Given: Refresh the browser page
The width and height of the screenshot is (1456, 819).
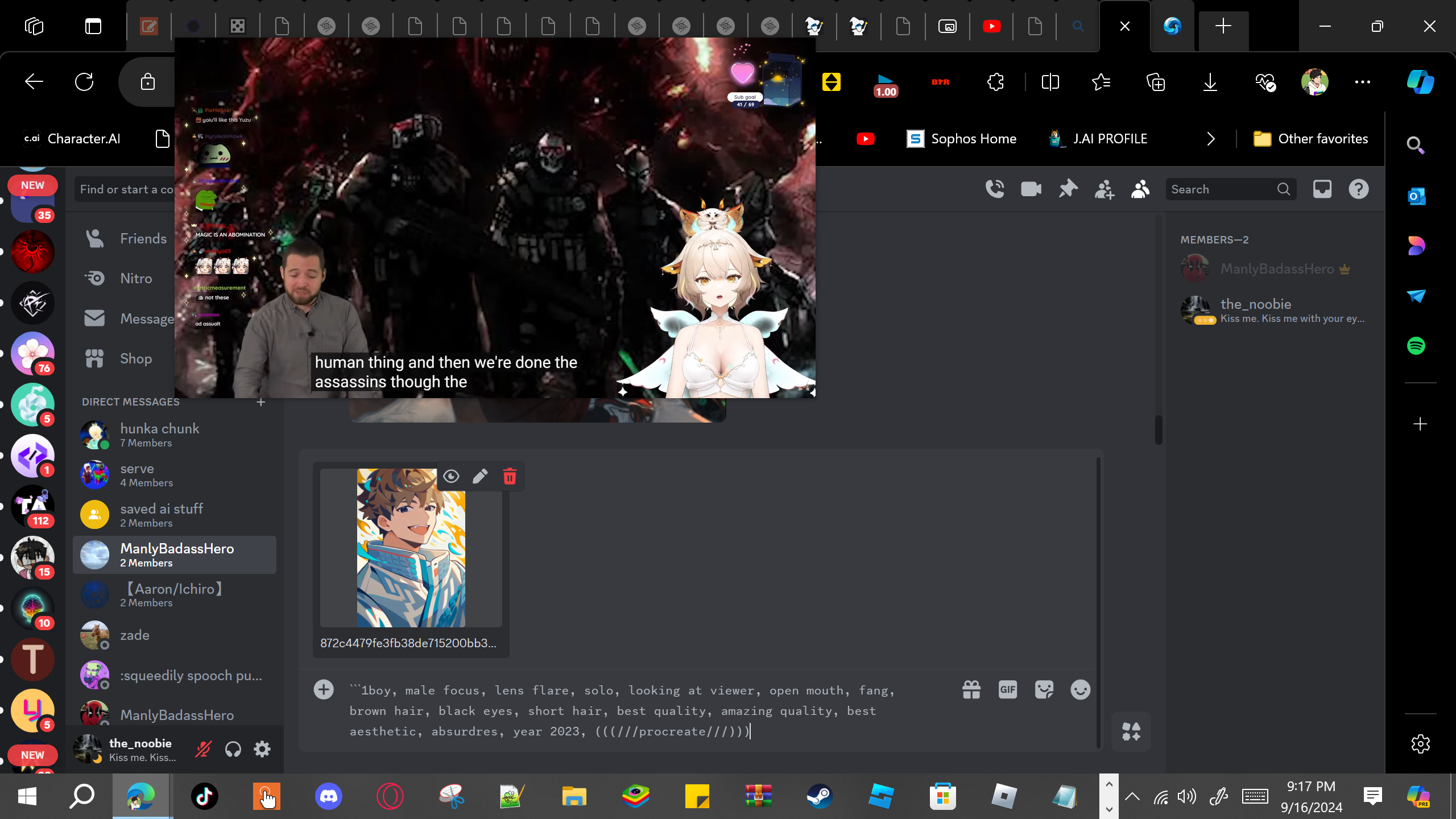Looking at the screenshot, I should (84, 82).
